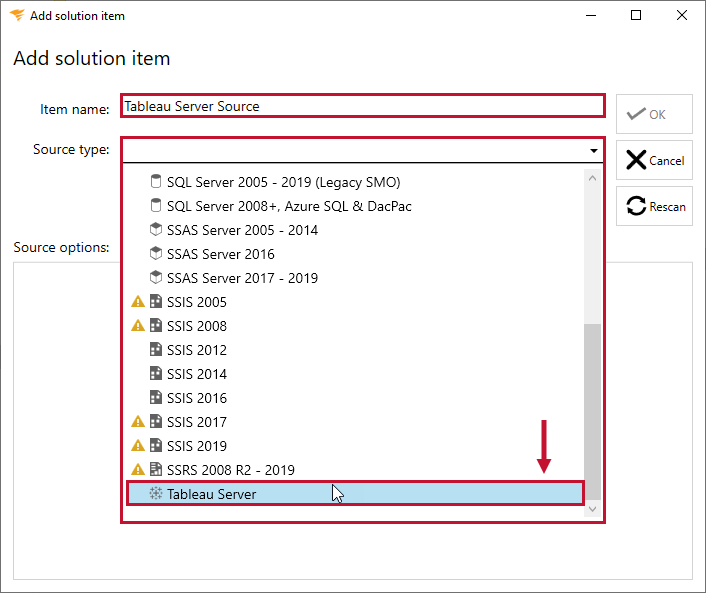Click into the Item name field
This screenshot has height=593, width=706.
[362, 106]
